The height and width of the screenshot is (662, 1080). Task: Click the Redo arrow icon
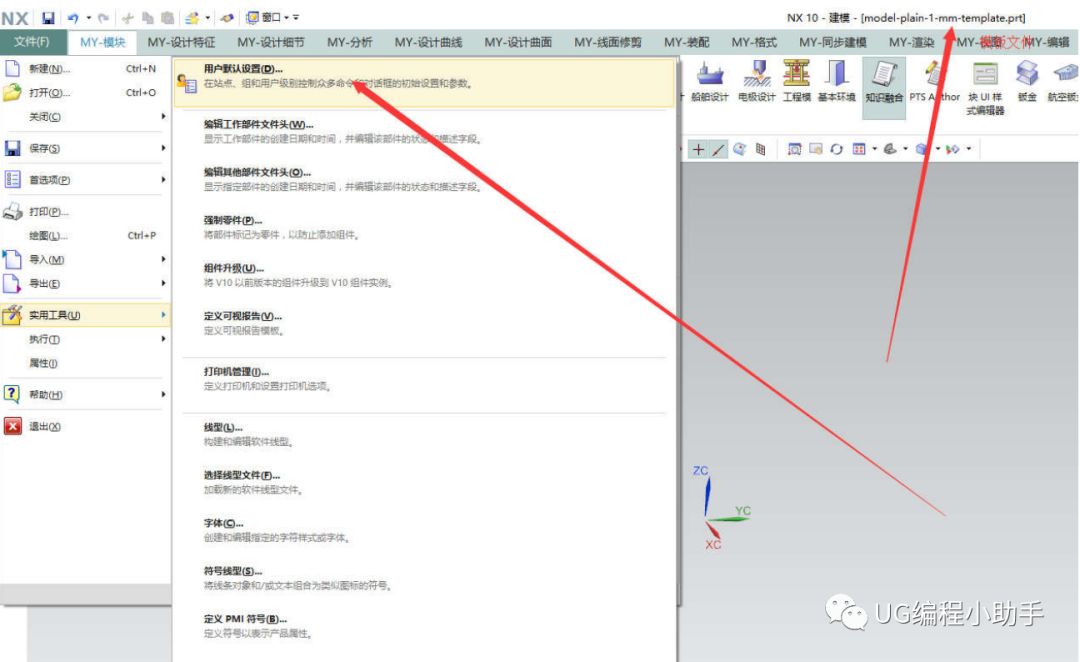click(x=103, y=17)
